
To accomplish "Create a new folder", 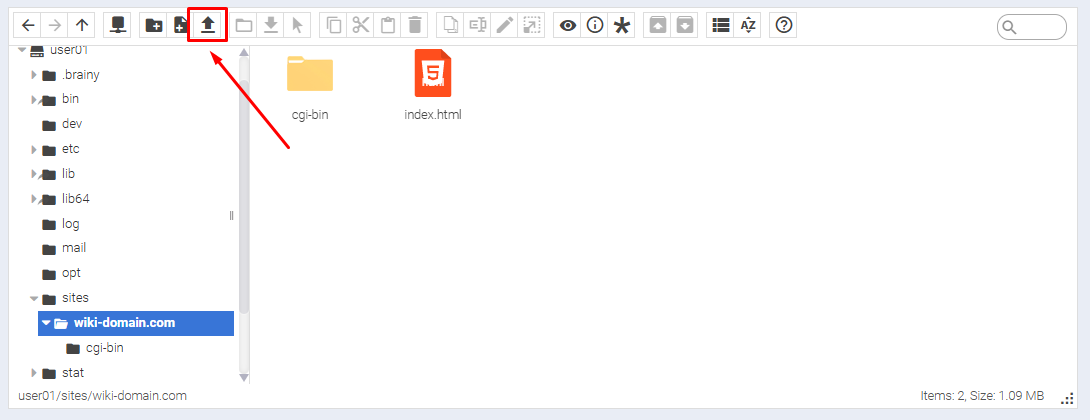I will pos(154,26).
